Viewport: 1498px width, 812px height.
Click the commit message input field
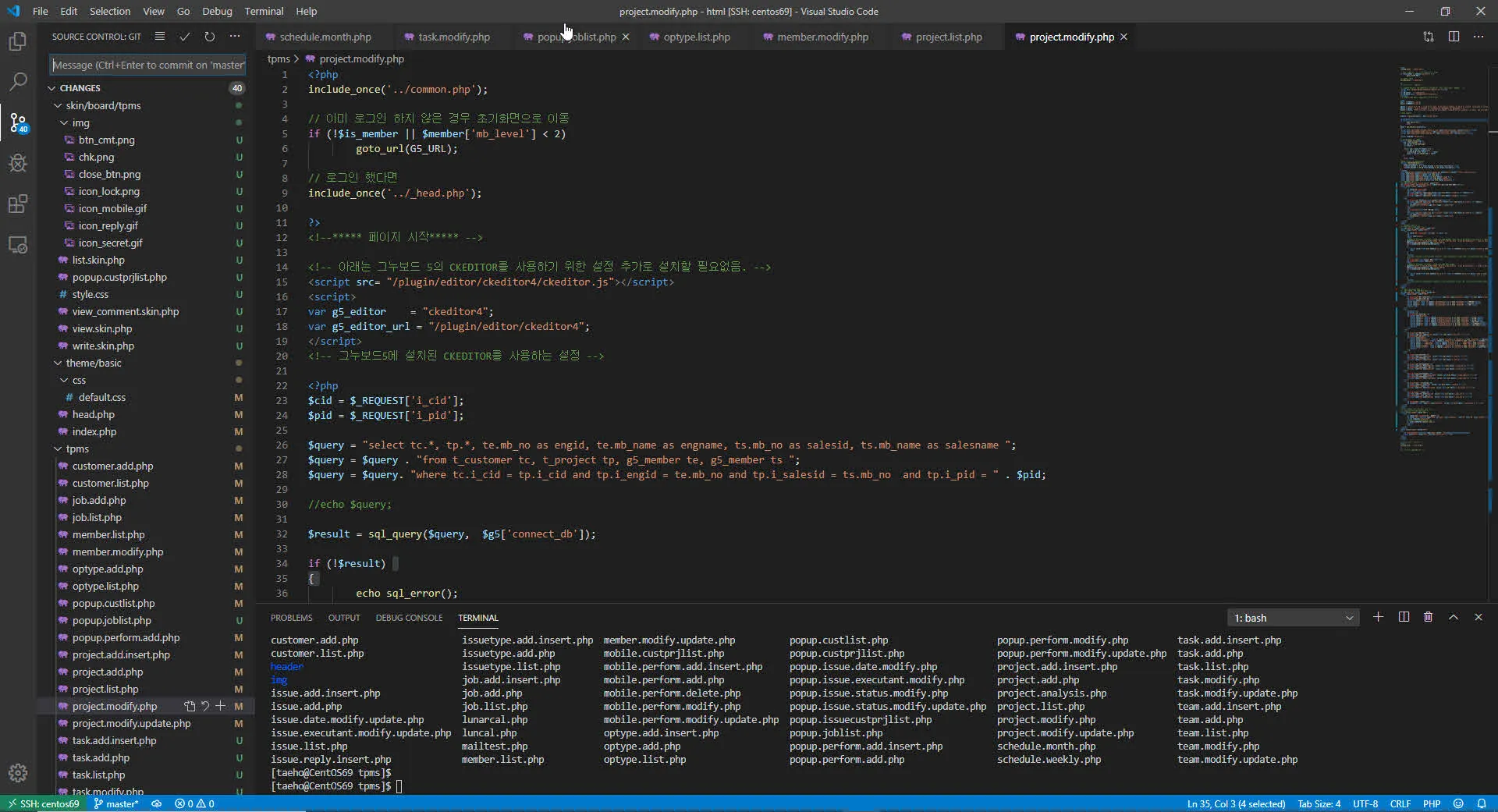pos(148,65)
